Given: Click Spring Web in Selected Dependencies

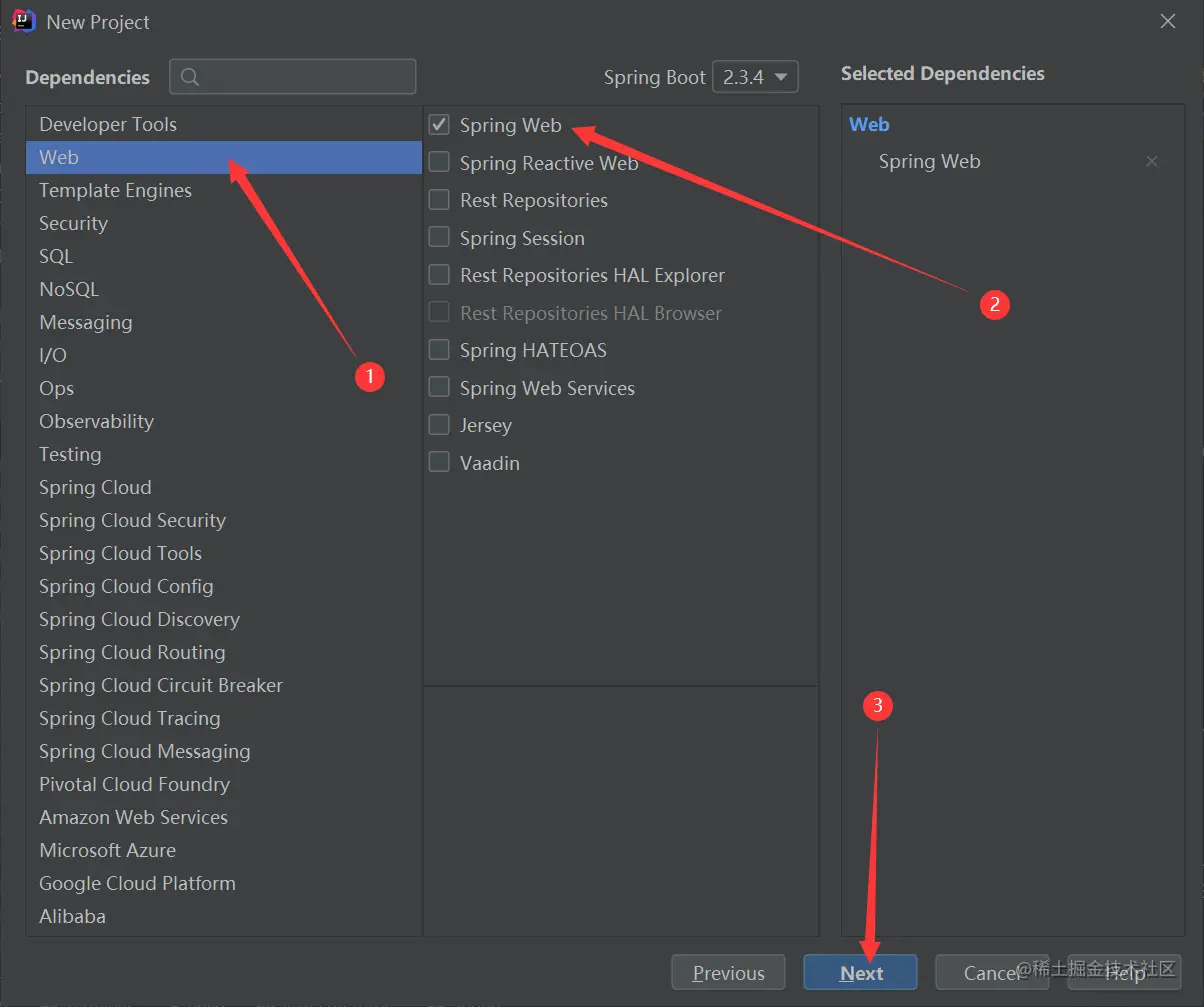Looking at the screenshot, I should pyautogui.click(x=929, y=161).
